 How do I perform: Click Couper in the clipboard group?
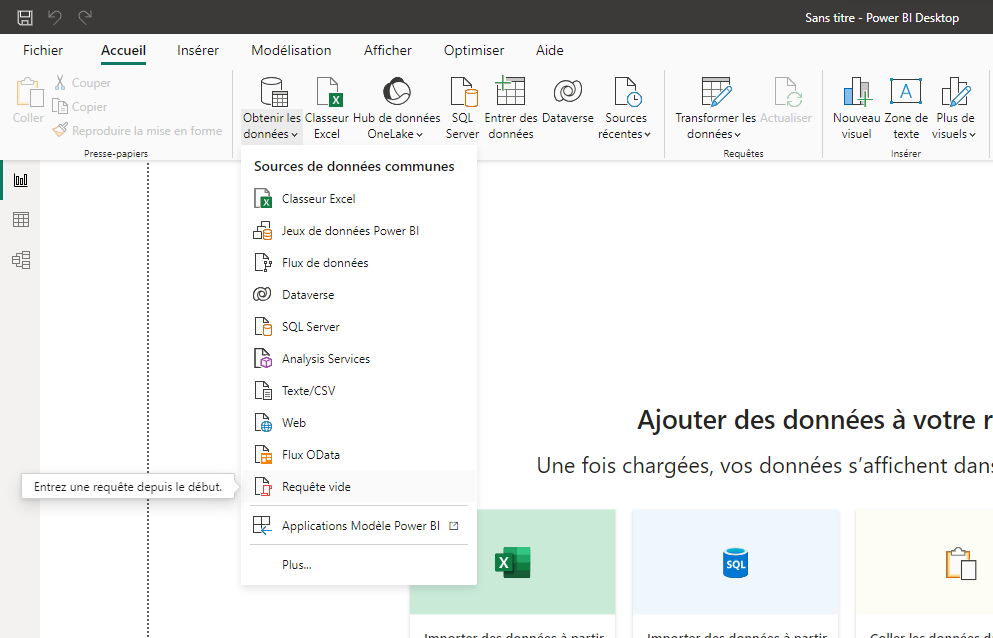click(82, 82)
